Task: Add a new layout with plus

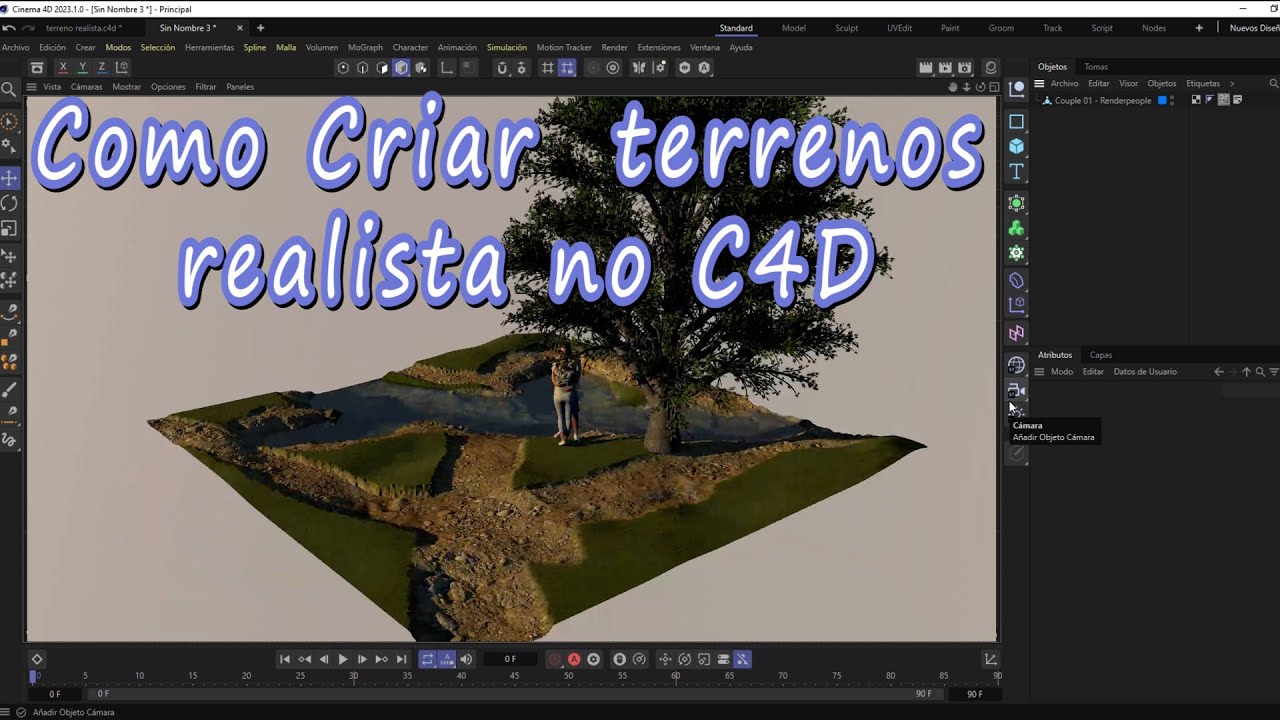Action: click(x=1199, y=28)
